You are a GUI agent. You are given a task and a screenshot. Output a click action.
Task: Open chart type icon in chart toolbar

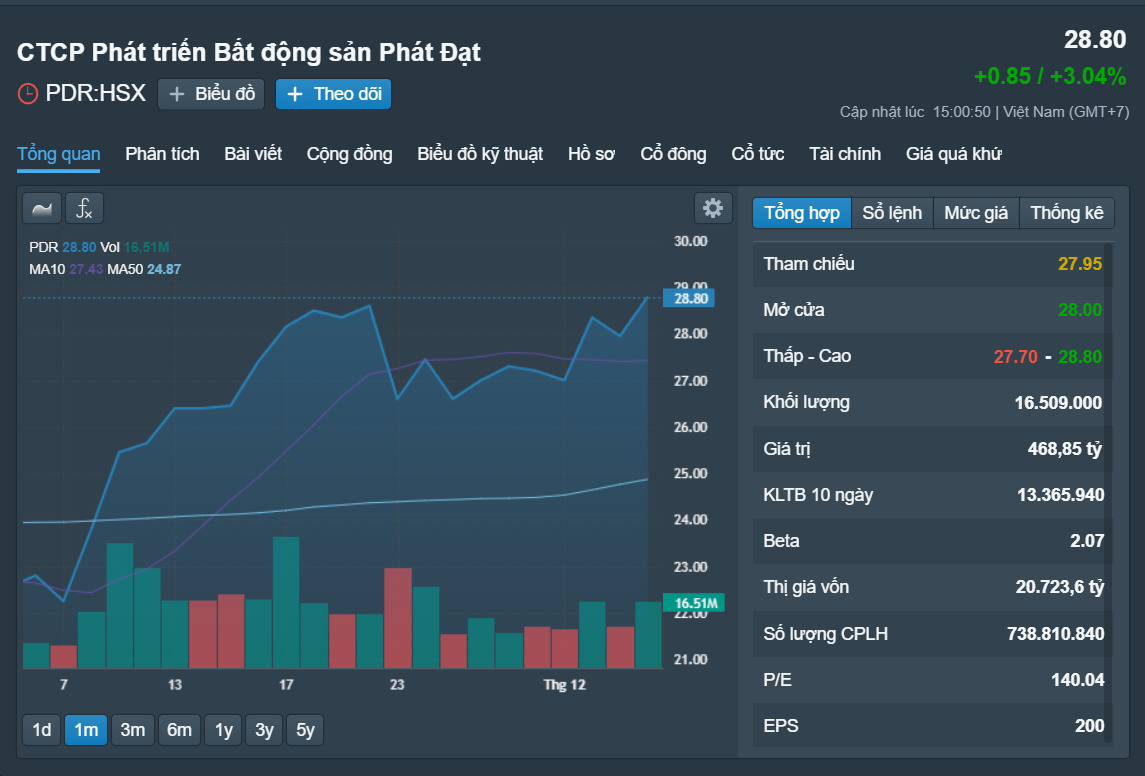tap(42, 209)
